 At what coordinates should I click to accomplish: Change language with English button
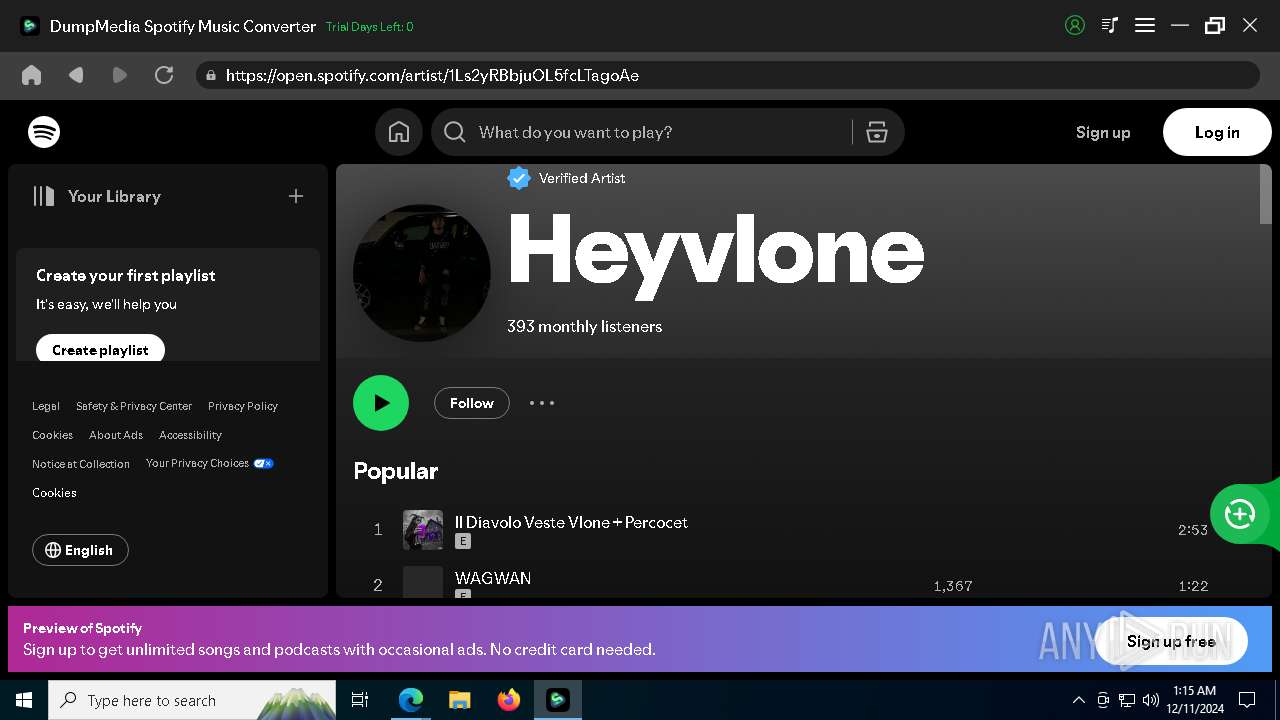(x=80, y=550)
